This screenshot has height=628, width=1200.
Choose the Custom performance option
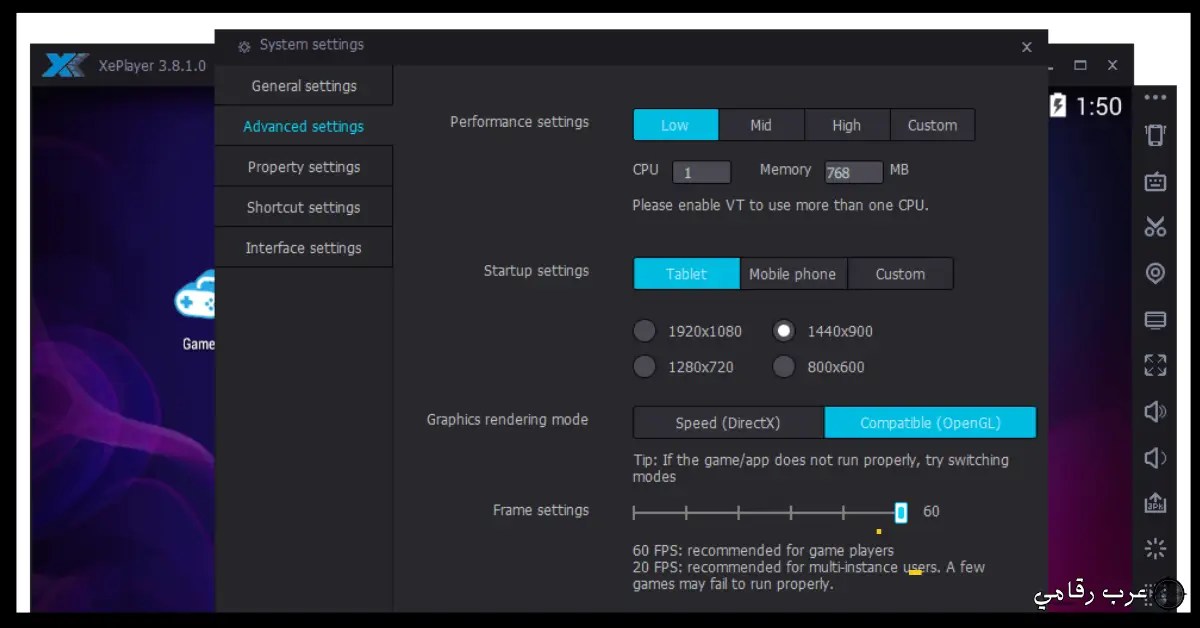(933, 125)
